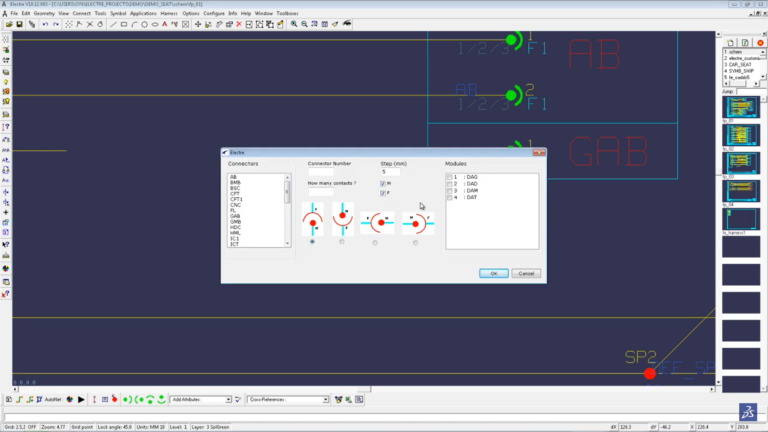This screenshot has width=768, height=432.
Task: Select CAR_SEAT entry in top-right list
Action: pyautogui.click(x=740, y=65)
